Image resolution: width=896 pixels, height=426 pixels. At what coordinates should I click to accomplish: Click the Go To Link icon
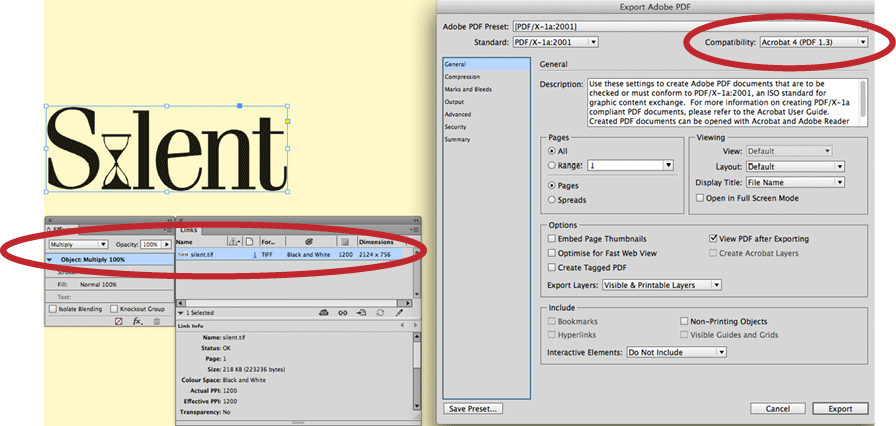362,312
